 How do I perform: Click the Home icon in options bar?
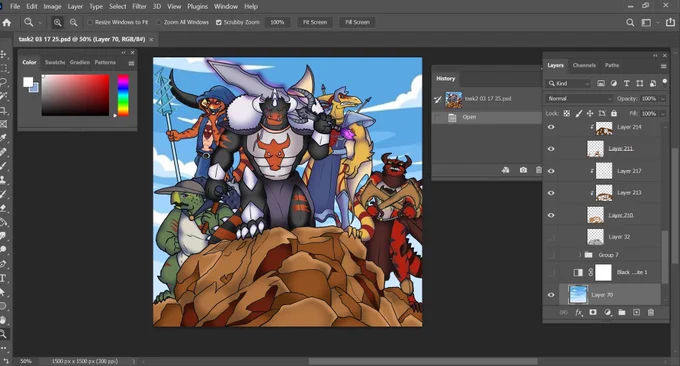tap(7, 23)
